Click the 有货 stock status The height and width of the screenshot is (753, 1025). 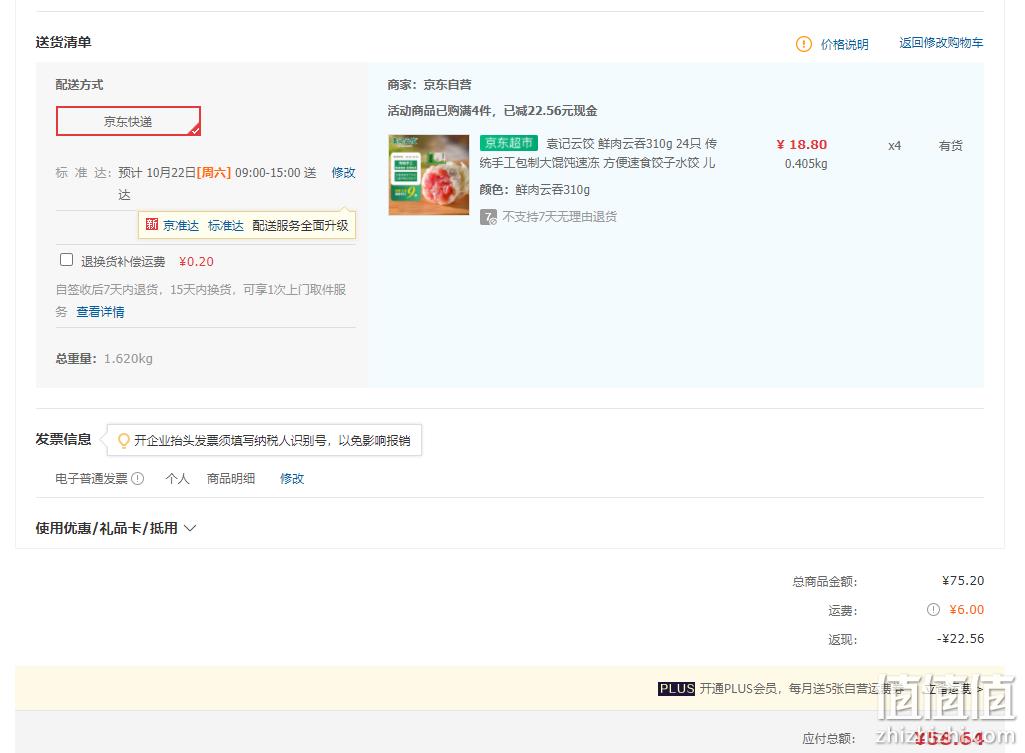pos(950,146)
